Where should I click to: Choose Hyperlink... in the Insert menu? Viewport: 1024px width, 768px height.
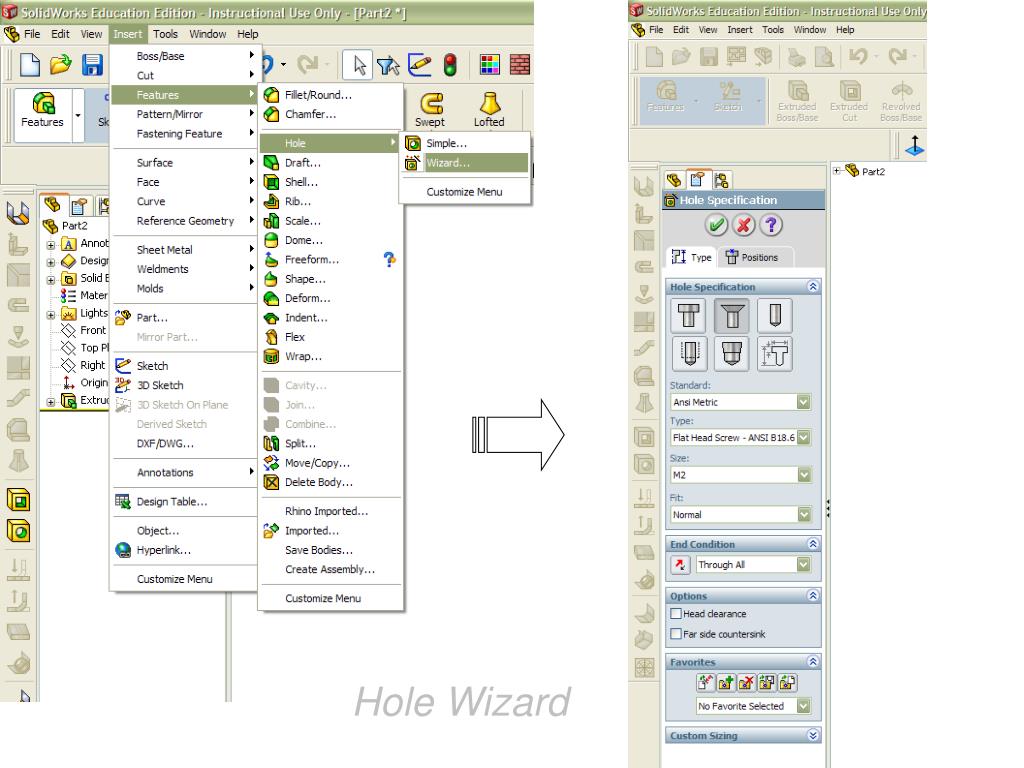[x=184, y=550]
